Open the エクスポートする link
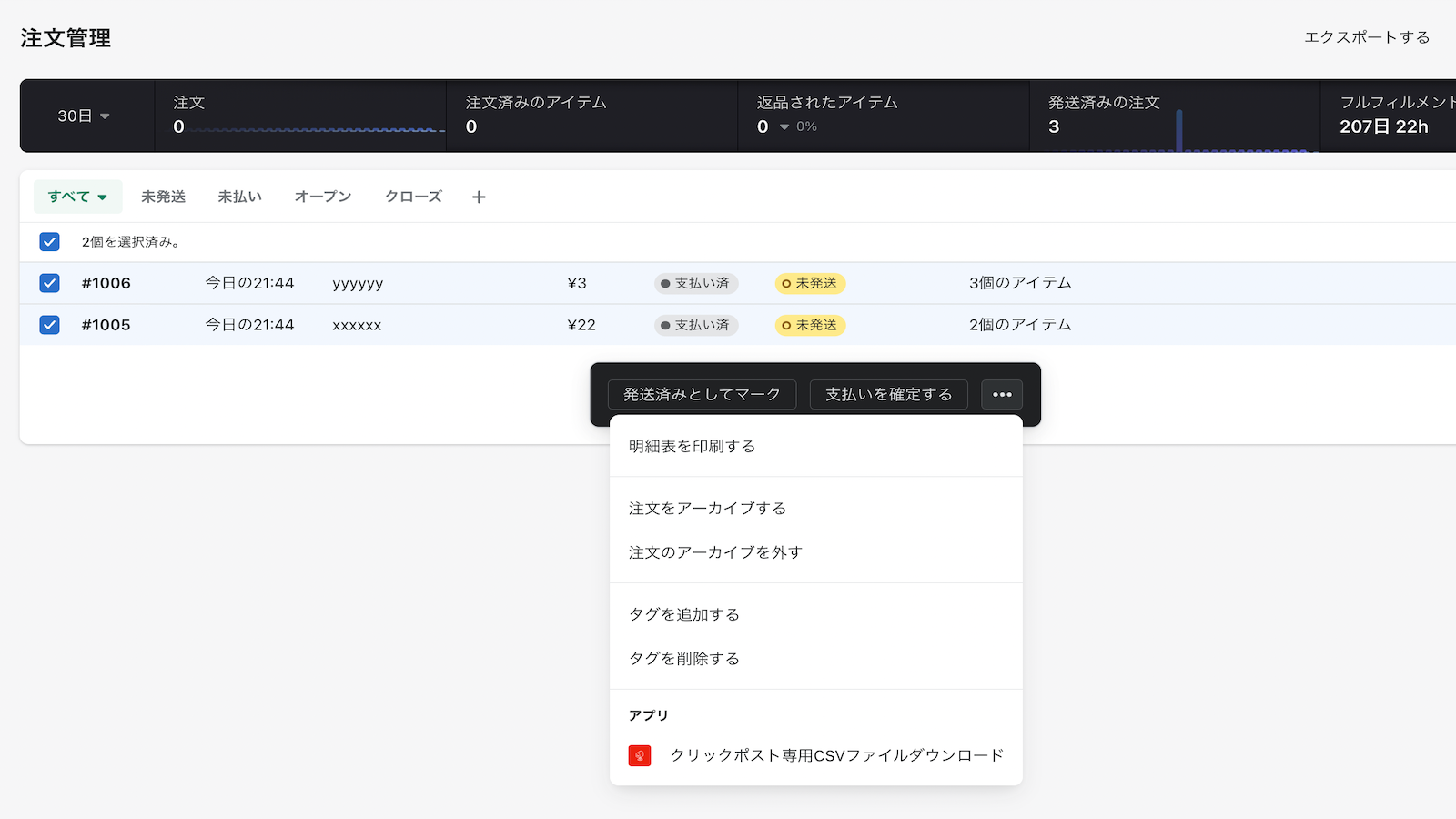 pyautogui.click(x=1366, y=37)
